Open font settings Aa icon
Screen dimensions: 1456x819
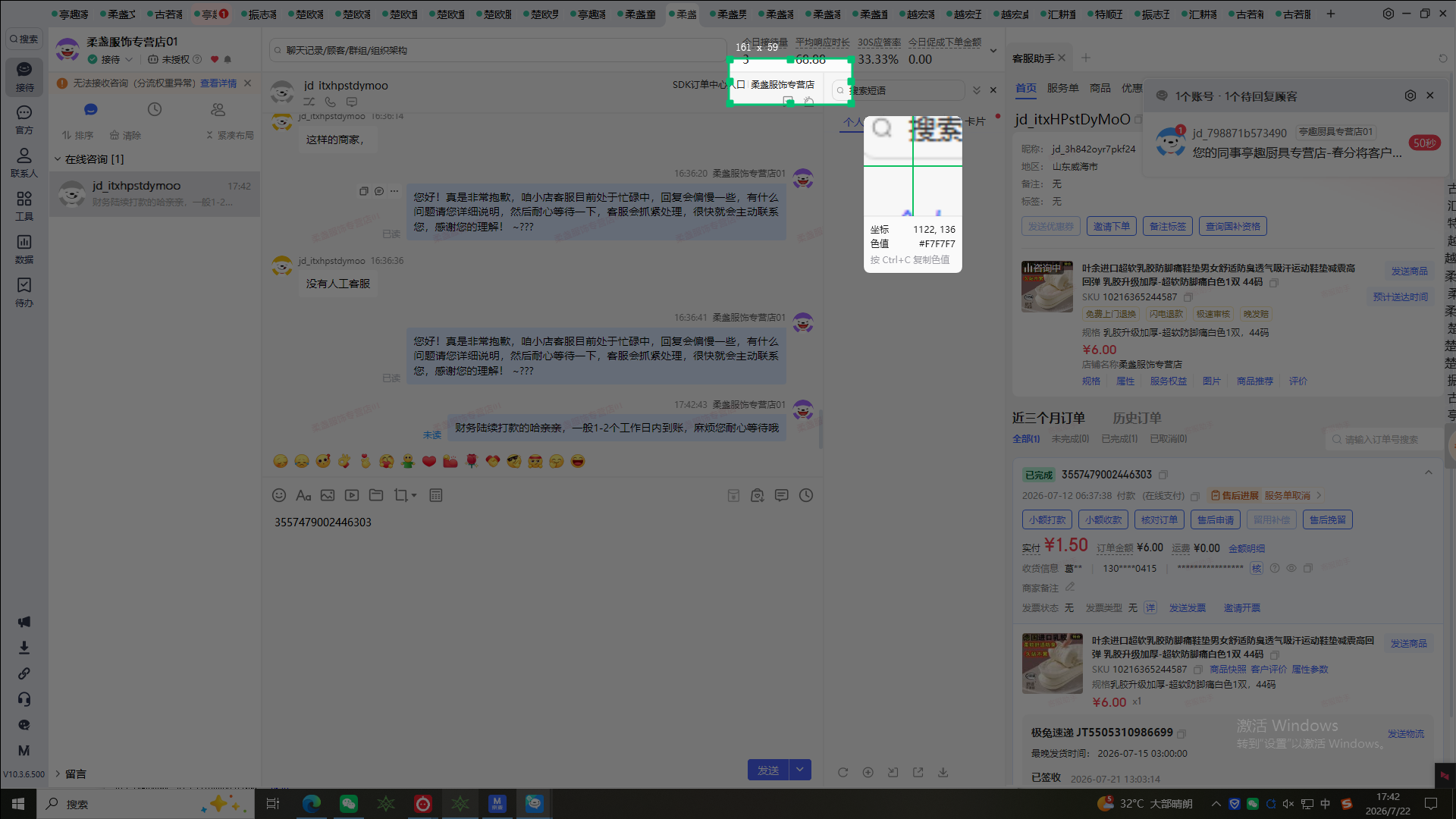coord(303,495)
